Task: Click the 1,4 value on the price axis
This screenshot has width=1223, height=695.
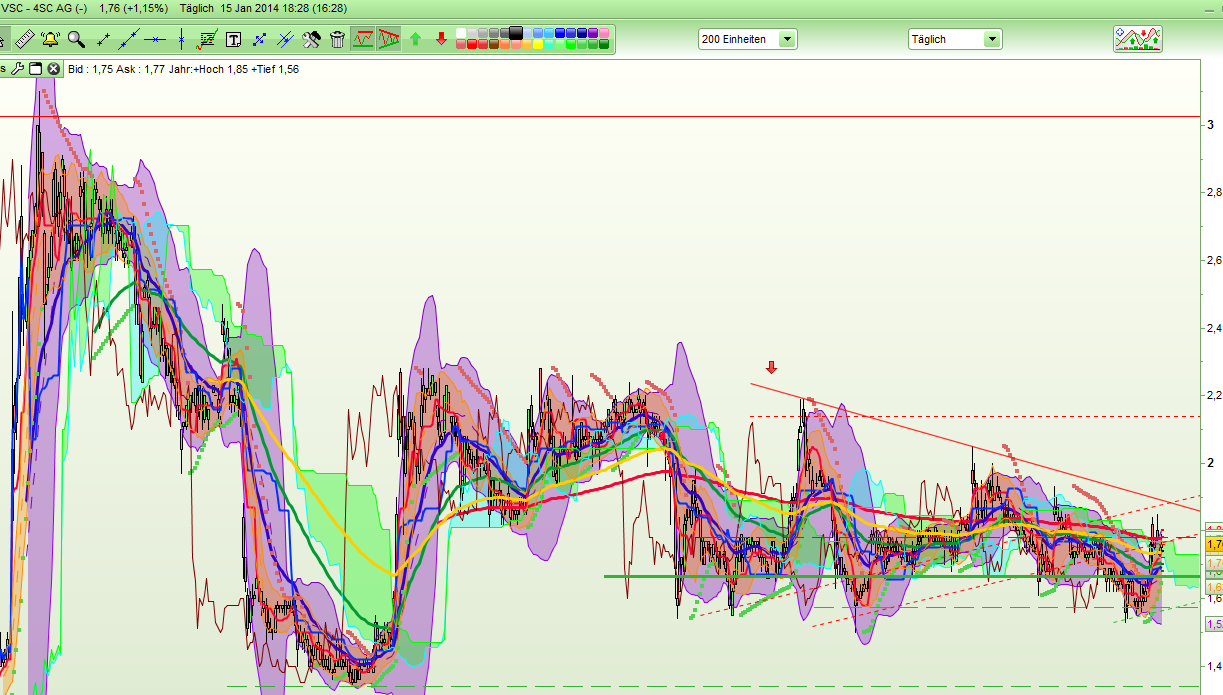Action: click(x=1214, y=667)
